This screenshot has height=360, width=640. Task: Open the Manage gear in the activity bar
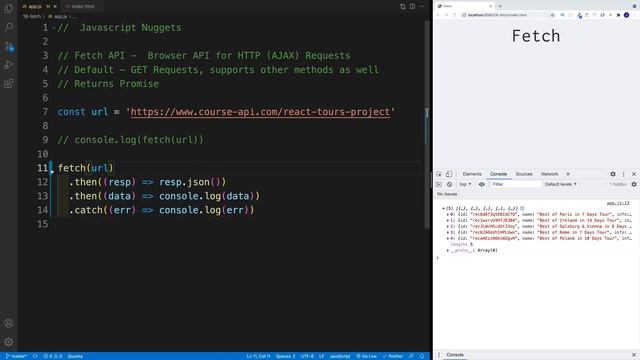point(9,342)
